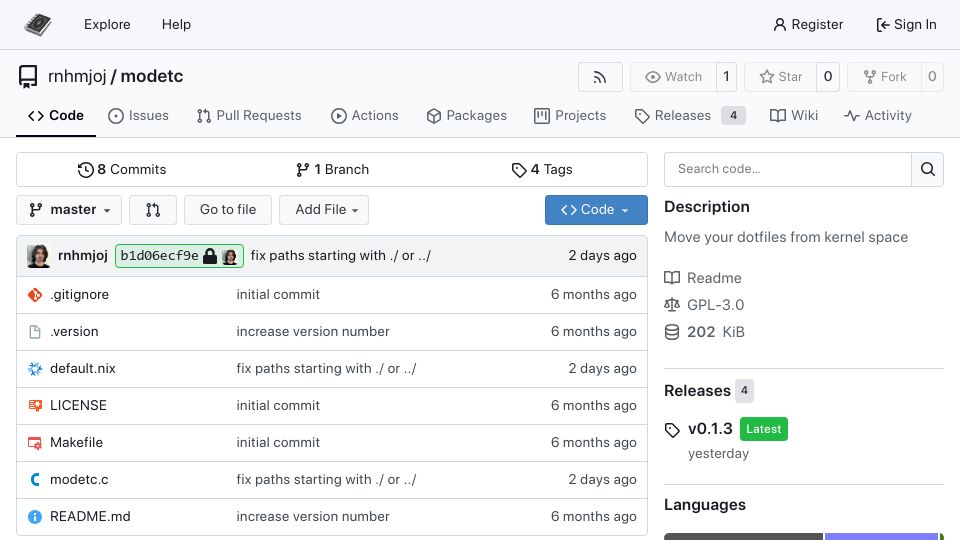The width and height of the screenshot is (960, 540).
Task: Click the Fork button
Action: pos(885,77)
